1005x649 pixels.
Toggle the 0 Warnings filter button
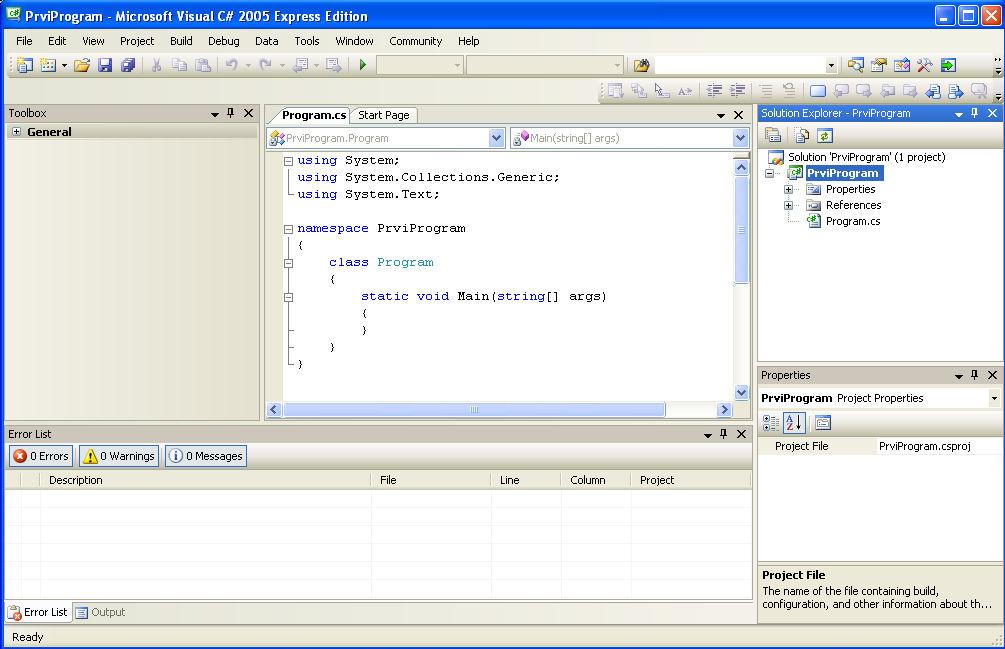[119, 456]
